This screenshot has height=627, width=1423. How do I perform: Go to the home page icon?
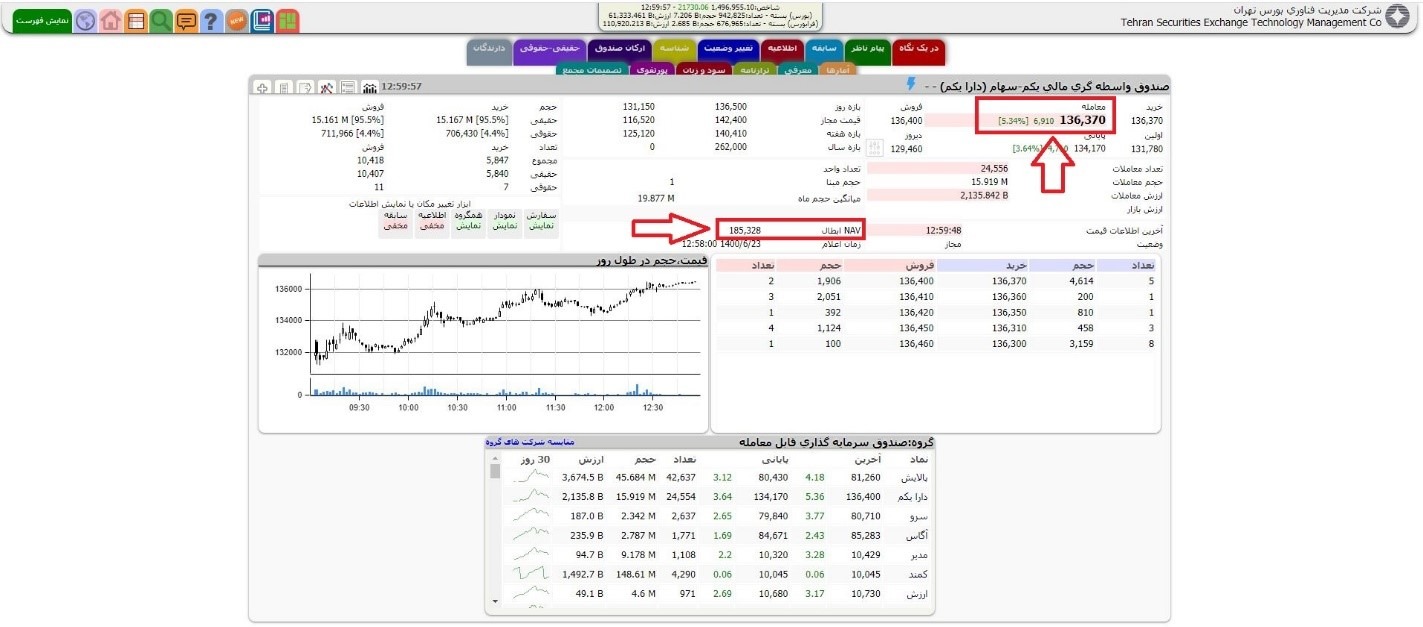point(111,20)
